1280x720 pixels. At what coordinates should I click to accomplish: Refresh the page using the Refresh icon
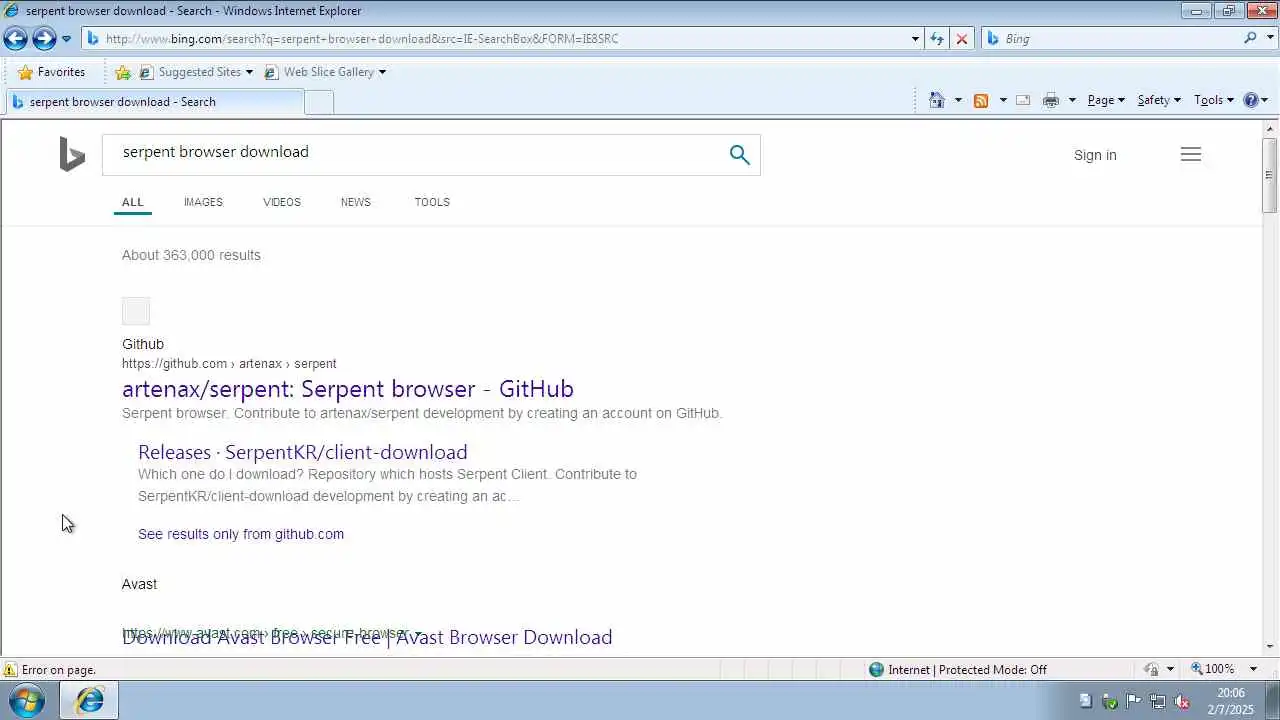tap(937, 39)
